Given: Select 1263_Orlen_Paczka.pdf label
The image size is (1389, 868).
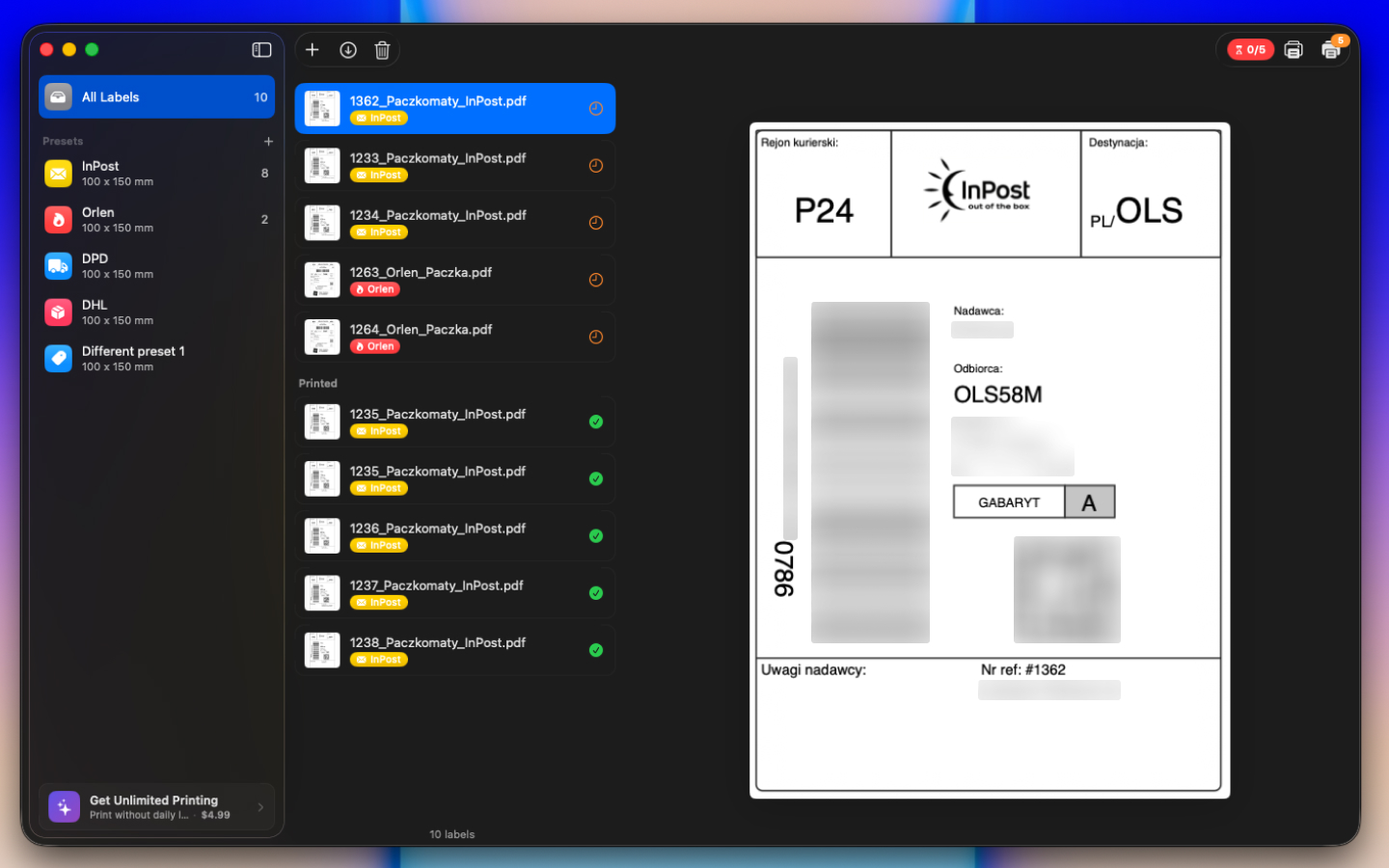Looking at the screenshot, I should click(x=454, y=280).
